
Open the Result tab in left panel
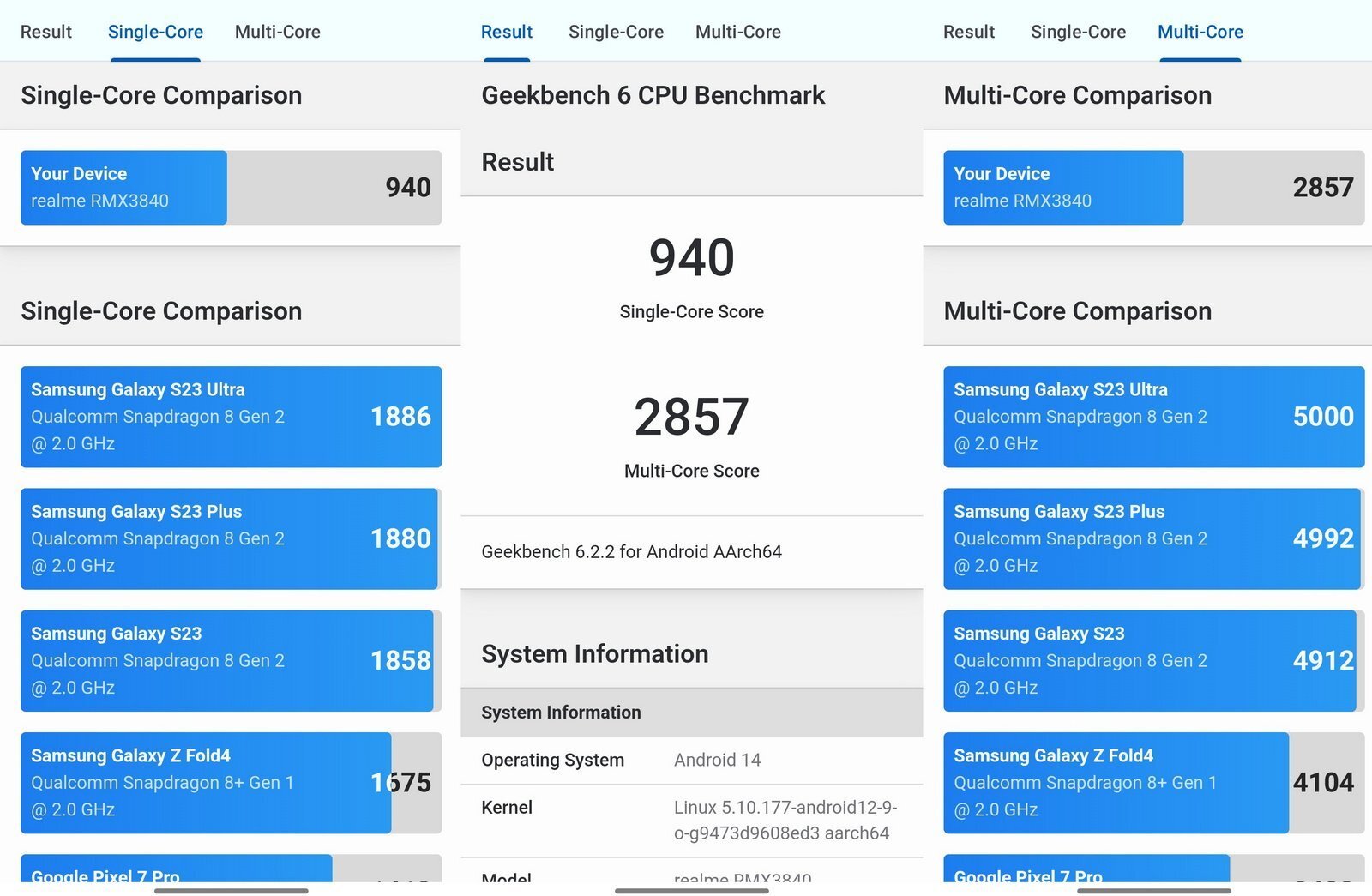point(46,32)
